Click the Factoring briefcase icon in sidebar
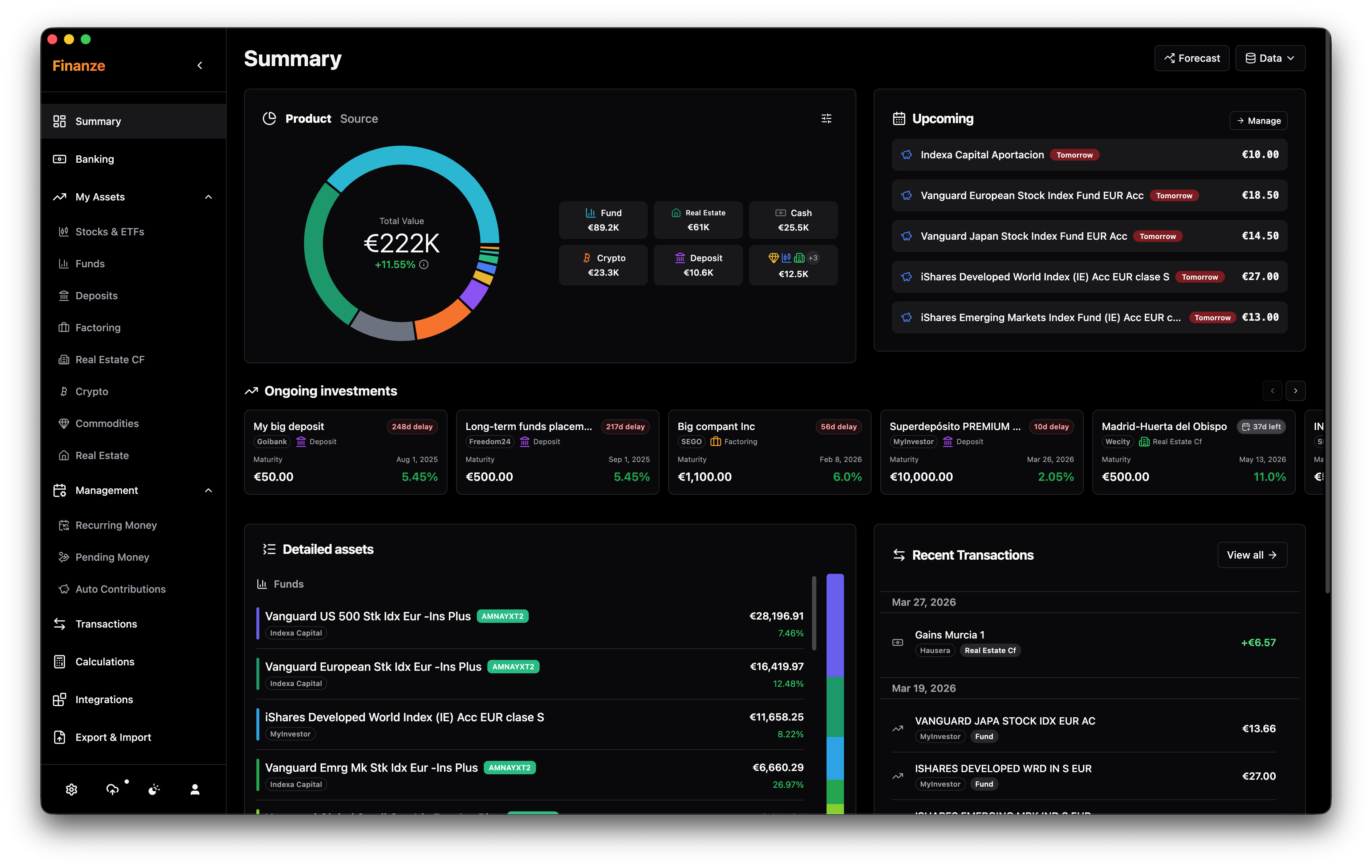This screenshot has width=1372, height=868. click(64, 327)
